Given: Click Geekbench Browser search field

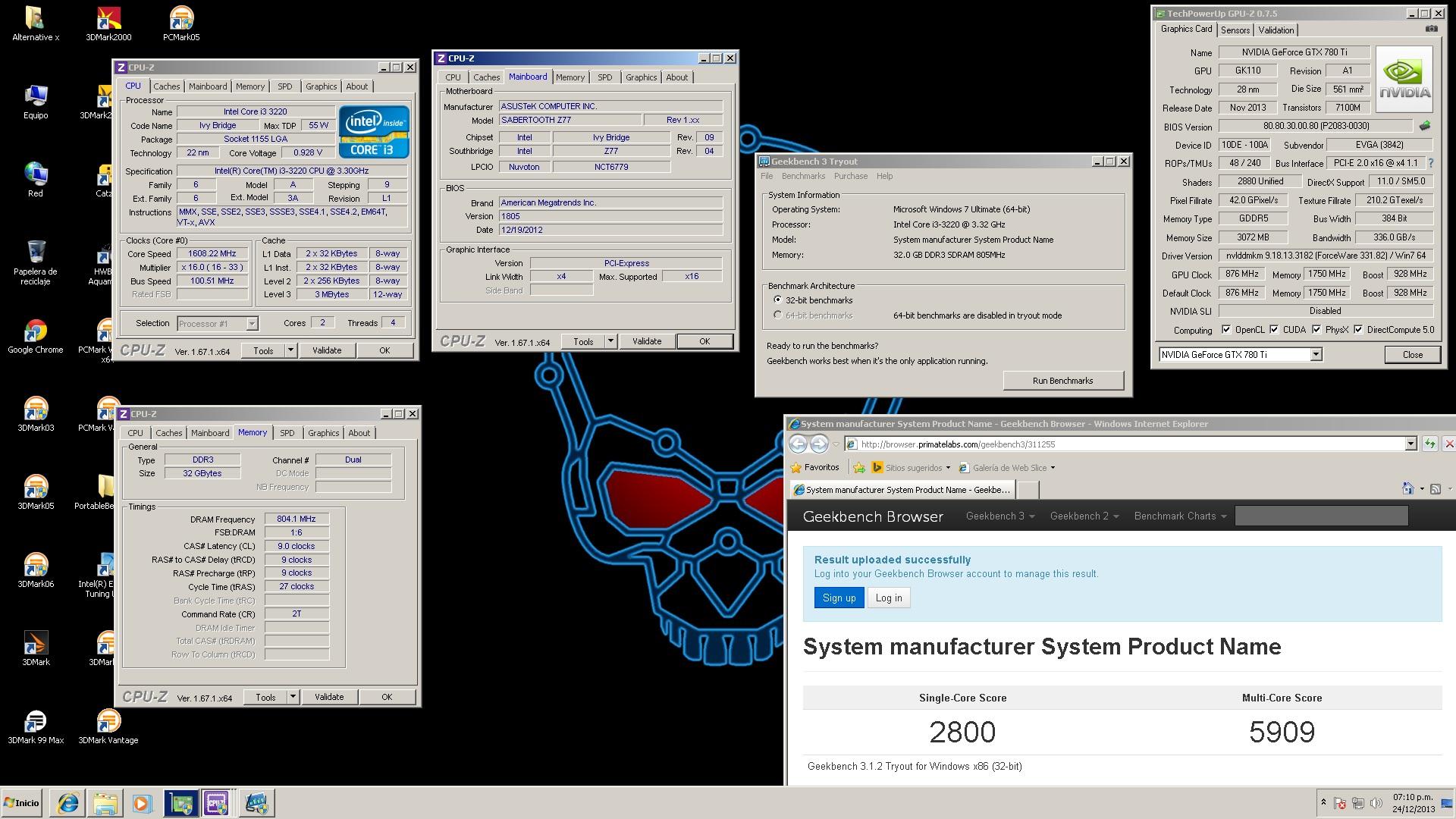Looking at the screenshot, I should [1321, 516].
